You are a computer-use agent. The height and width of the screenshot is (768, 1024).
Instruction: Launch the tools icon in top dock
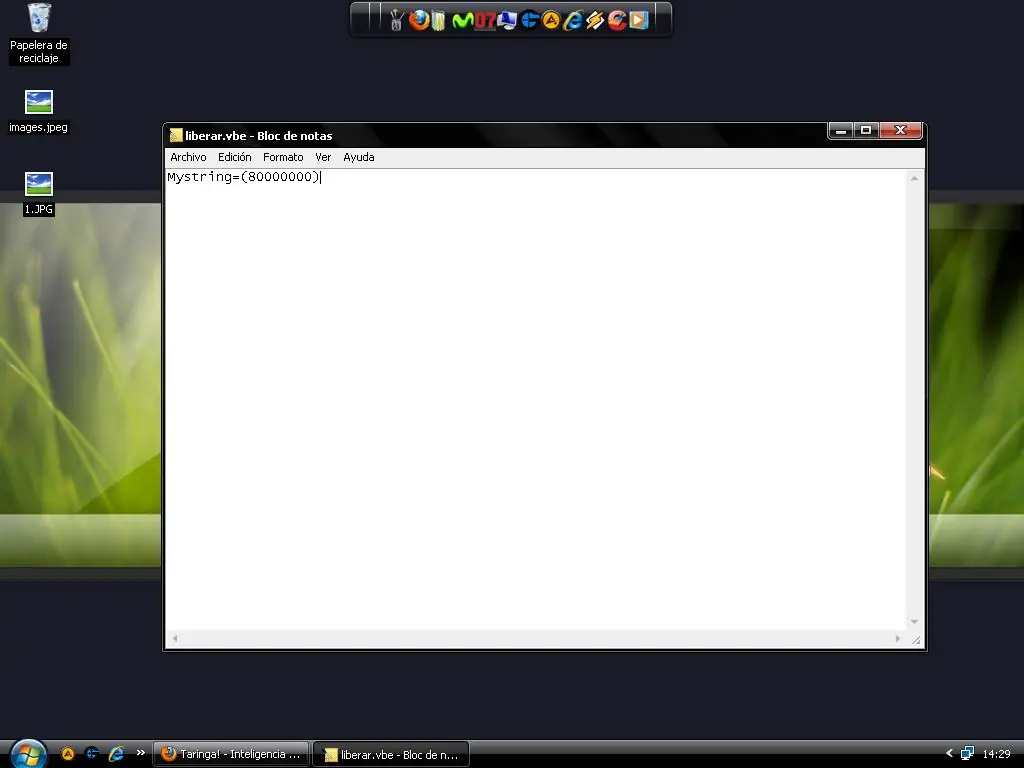click(x=396, y=21)
